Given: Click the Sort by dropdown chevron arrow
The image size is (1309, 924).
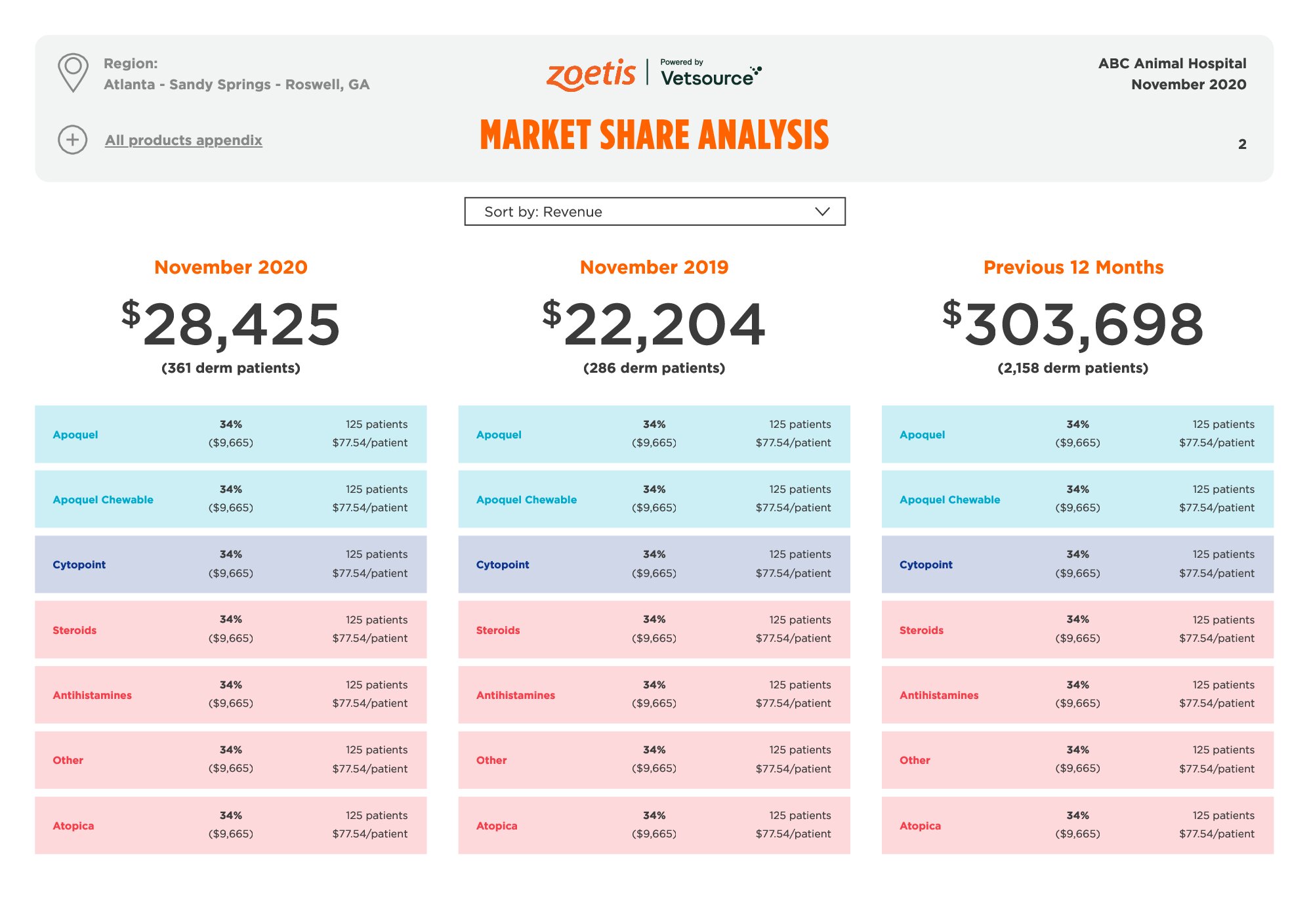Looking at the screenshot, I should 822,211.
